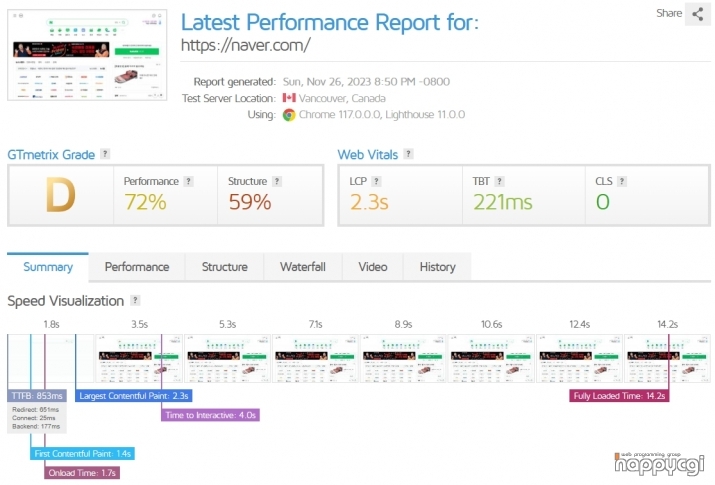Open help icon next to CLS

coord(622,181)
